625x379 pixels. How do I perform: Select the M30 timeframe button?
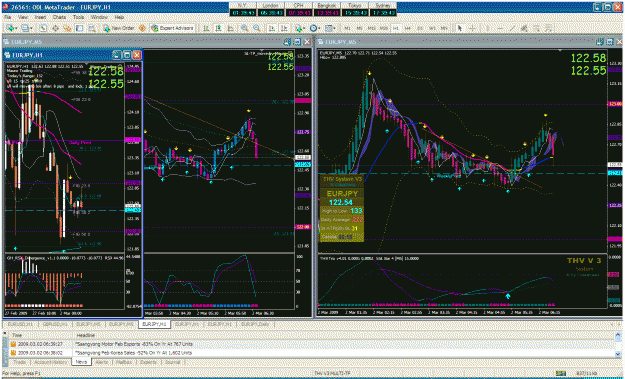[383, 28]
